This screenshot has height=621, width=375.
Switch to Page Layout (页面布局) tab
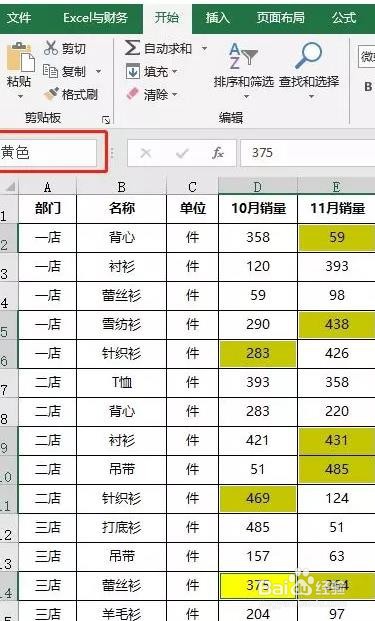(280, 18)
